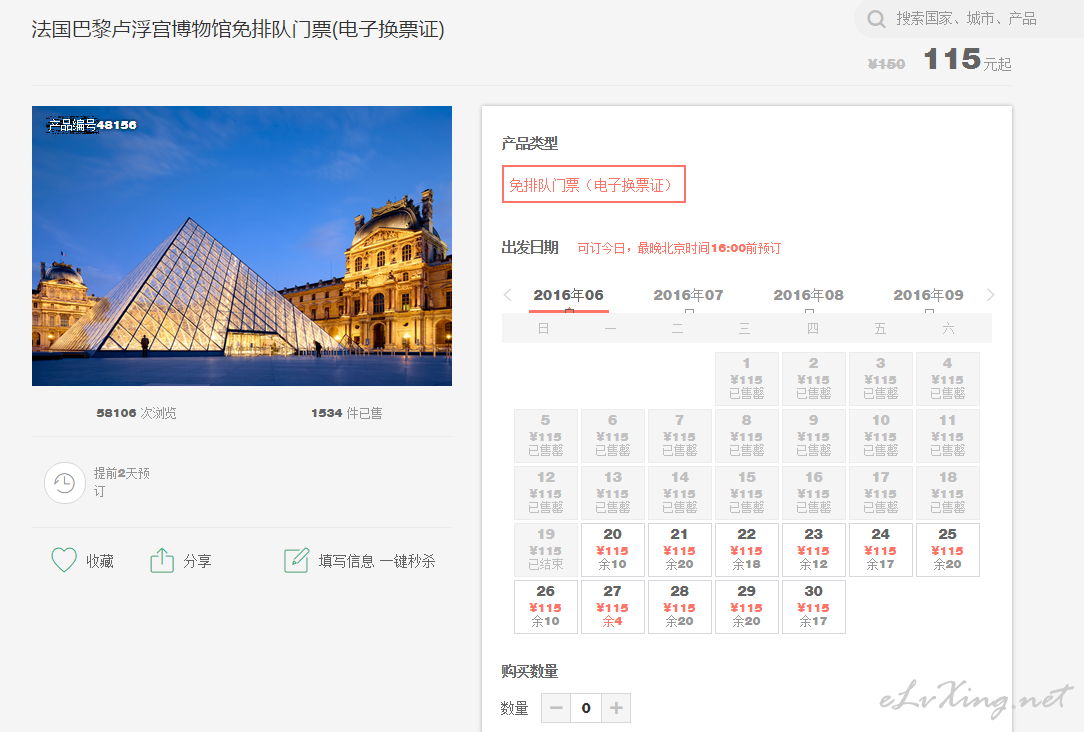Pick June 22 with 余18 left
The width and height of the screenshot is (1084, 732).
747,550
